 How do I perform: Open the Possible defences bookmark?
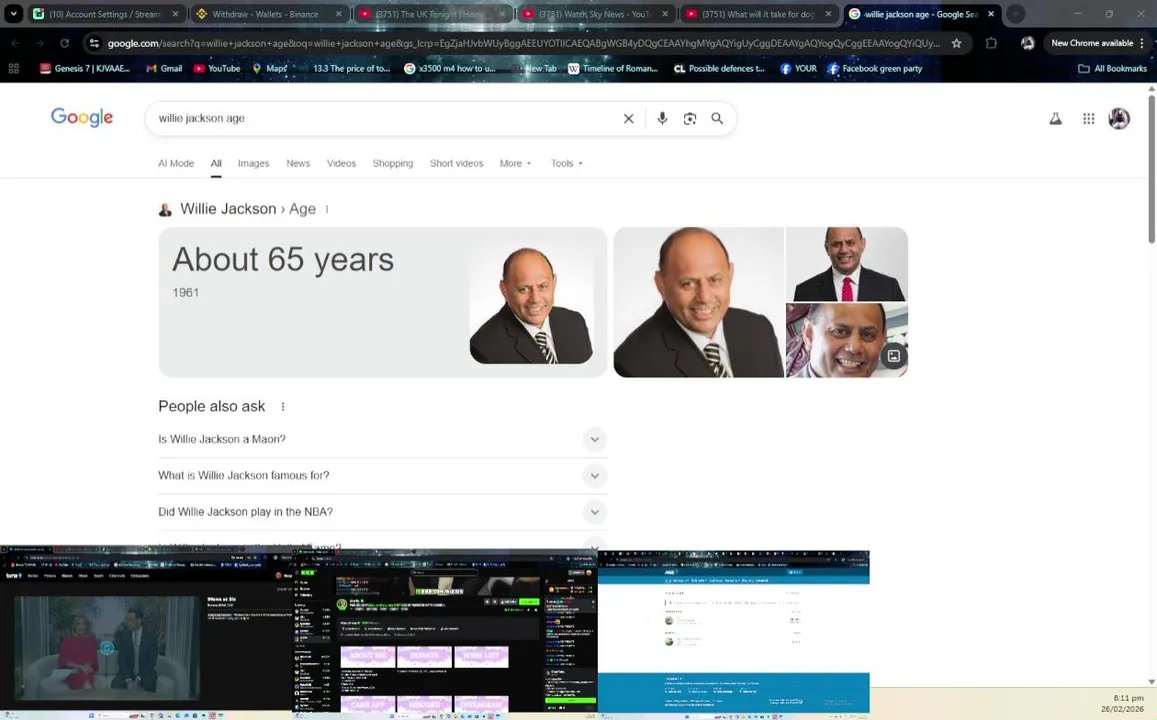[x=719, y=69]
